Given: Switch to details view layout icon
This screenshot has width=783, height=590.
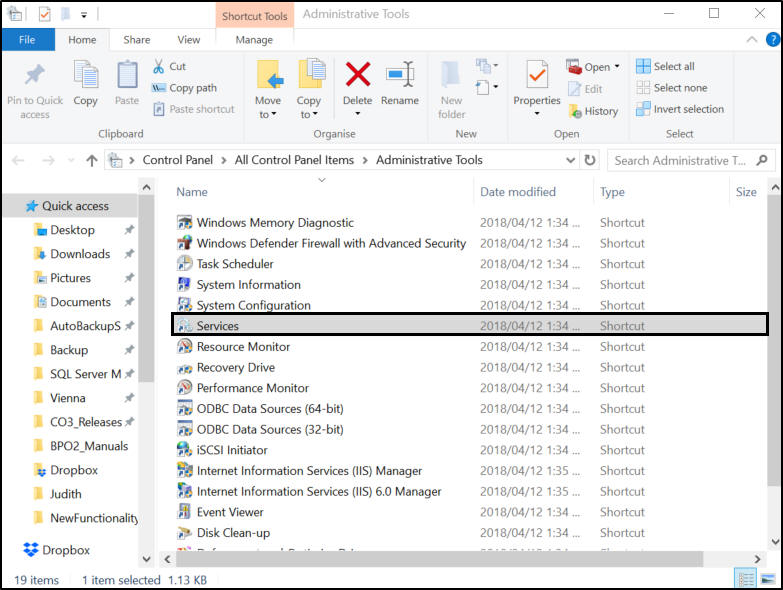Looking at the screenshot, I should (x=746, y=579).
